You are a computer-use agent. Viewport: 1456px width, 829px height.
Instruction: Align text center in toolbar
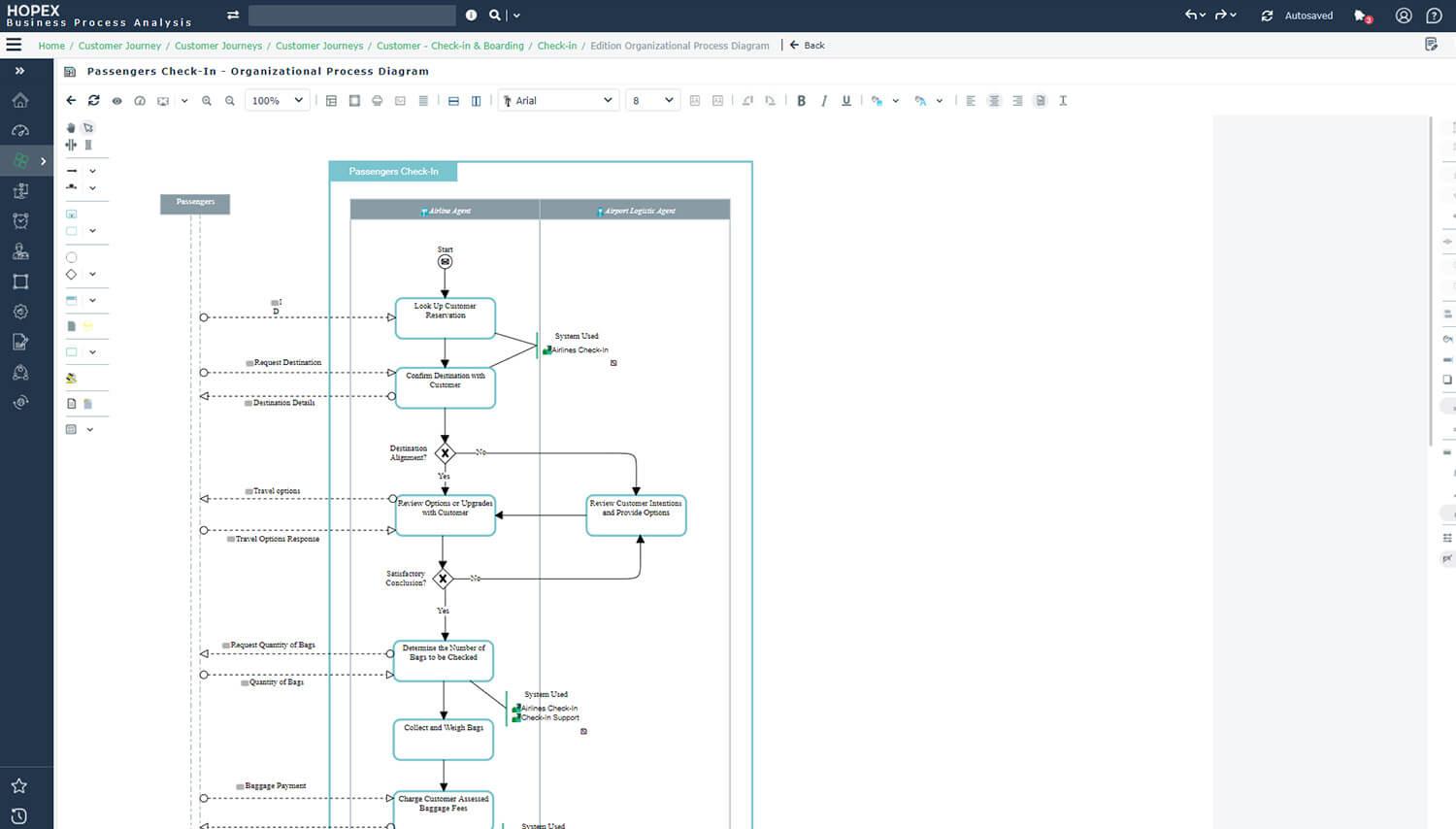pyautogui.click(x=994, y=100)
